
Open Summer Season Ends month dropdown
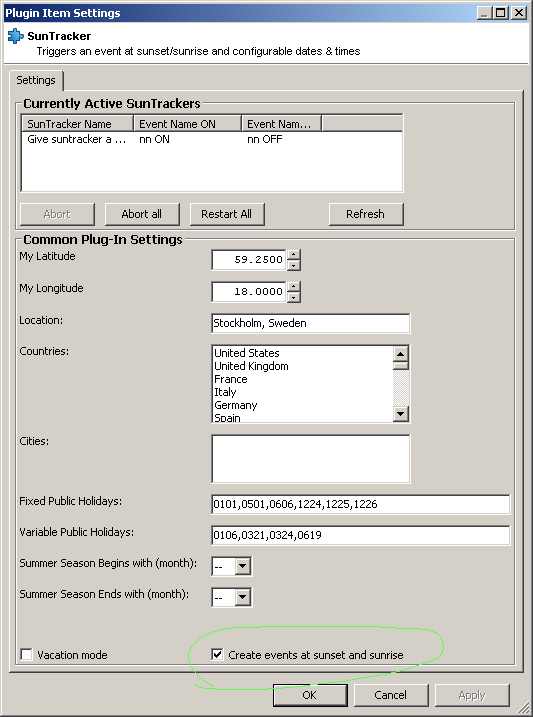(x=242, y=597)
